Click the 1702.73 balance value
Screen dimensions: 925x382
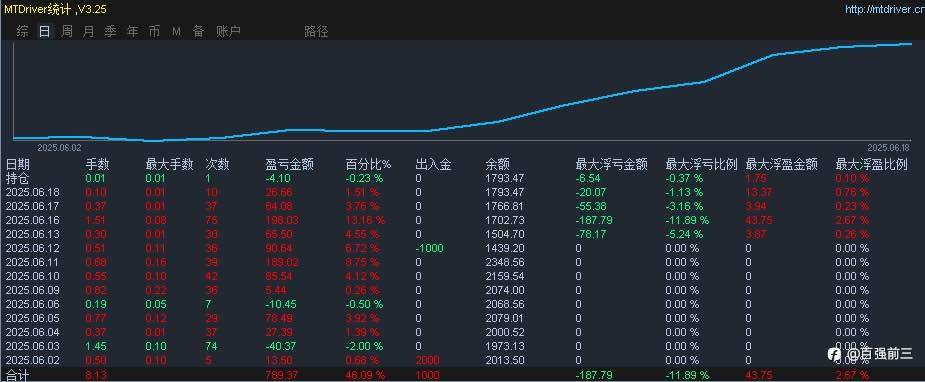click(x=504, y=220)
